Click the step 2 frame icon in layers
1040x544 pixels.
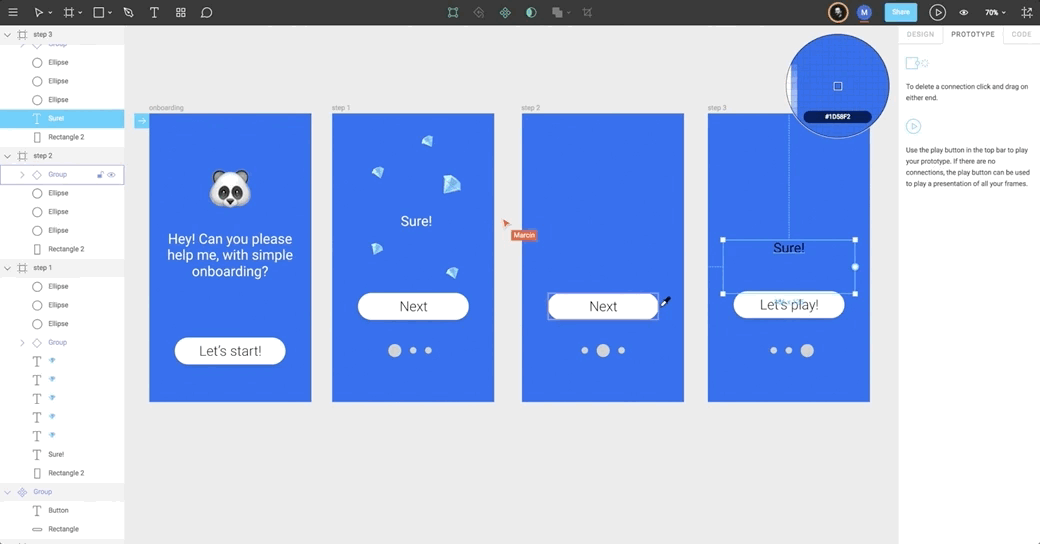click(x=23, y=156)
